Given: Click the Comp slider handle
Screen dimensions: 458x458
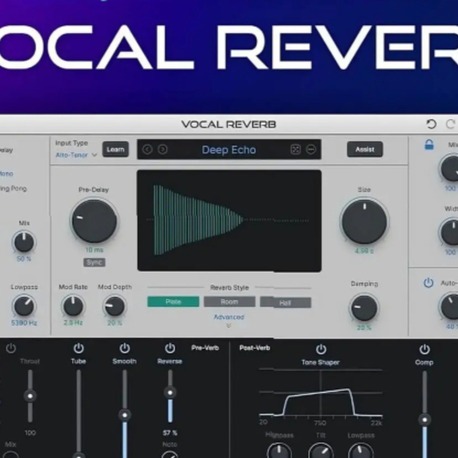Looking at the screenshot, I should [425, 420].
